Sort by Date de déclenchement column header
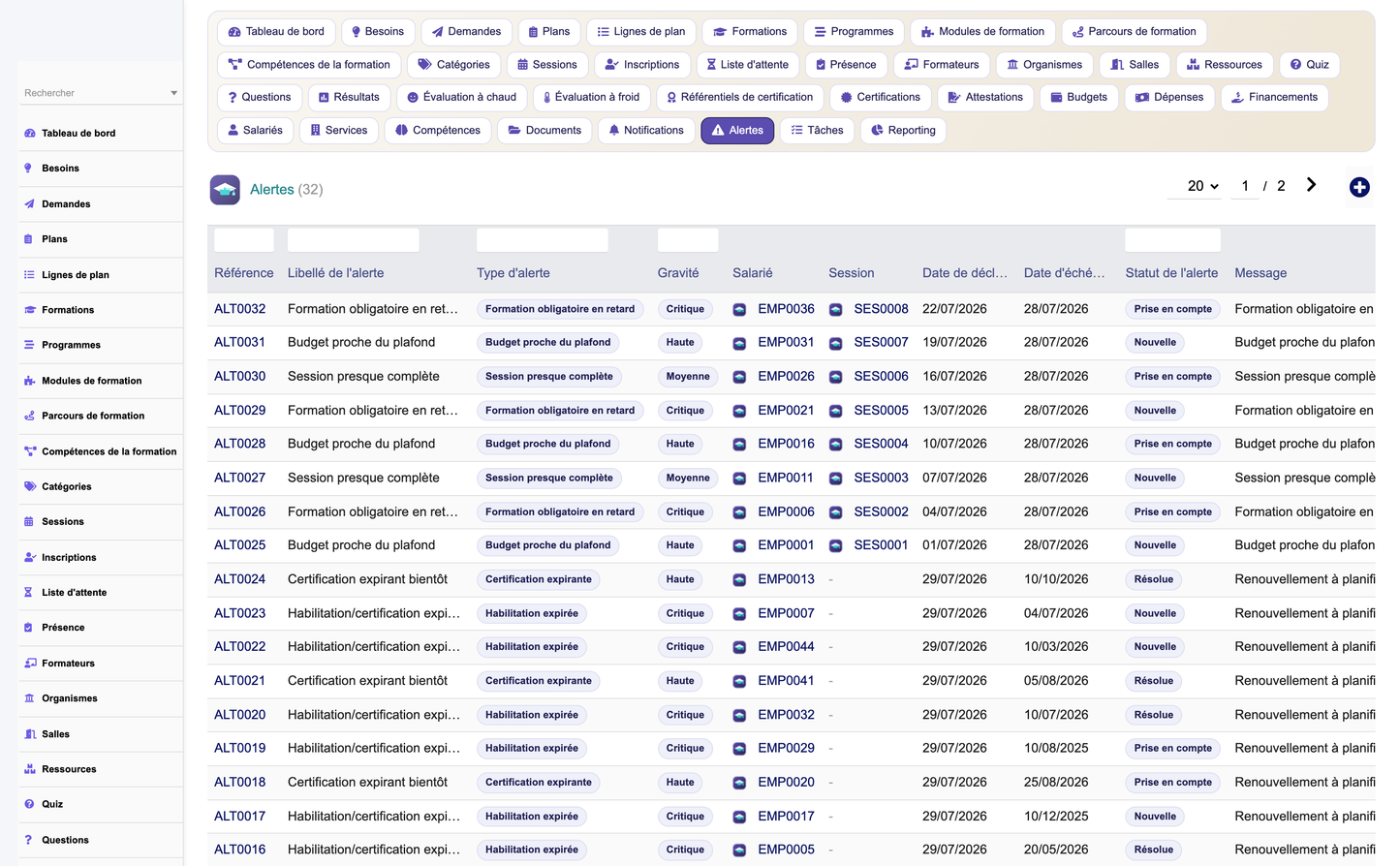The image size is (1400, 866). tap(964, 273)
